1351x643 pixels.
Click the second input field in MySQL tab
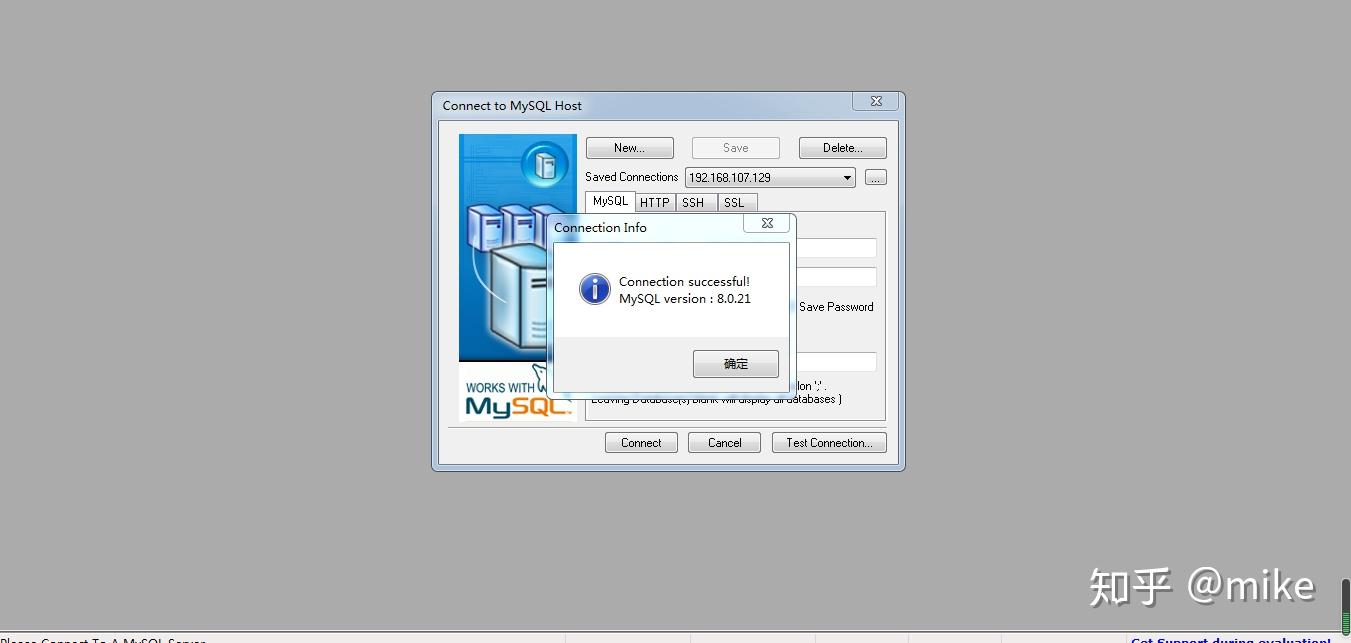[x=836, y=277]
